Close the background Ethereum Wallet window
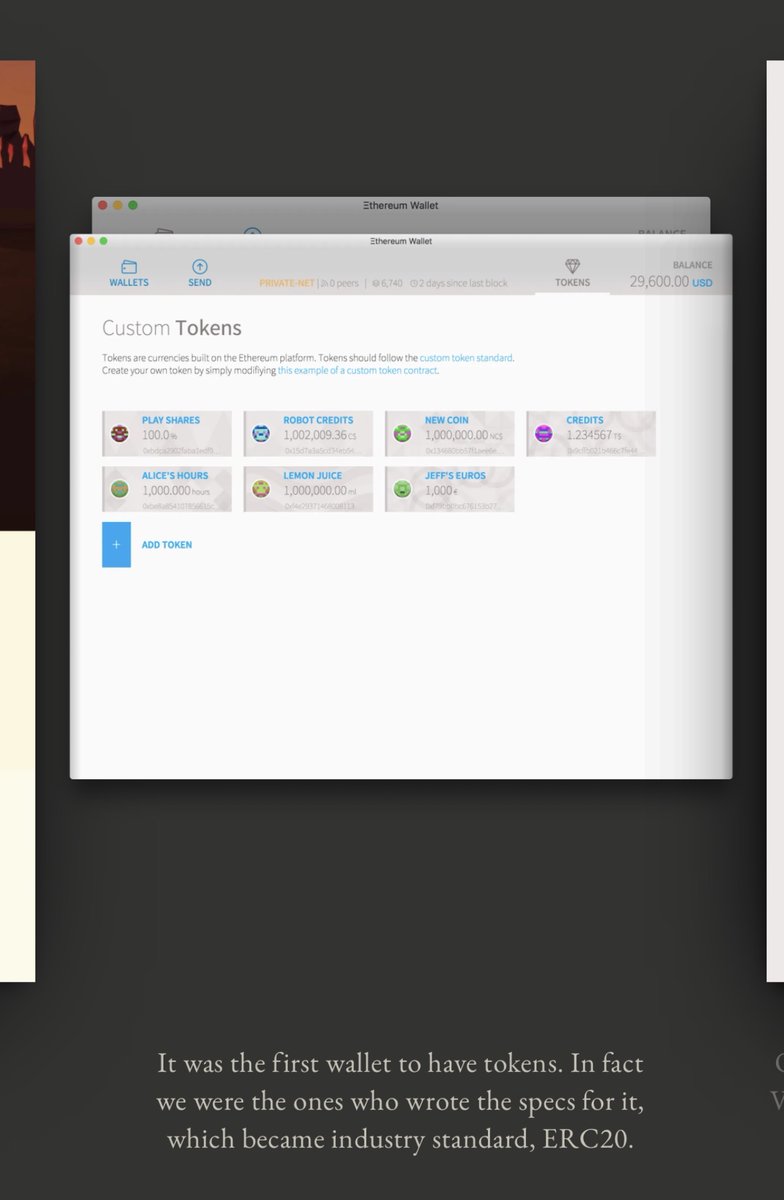784x1200 pixels. point(102,205)
